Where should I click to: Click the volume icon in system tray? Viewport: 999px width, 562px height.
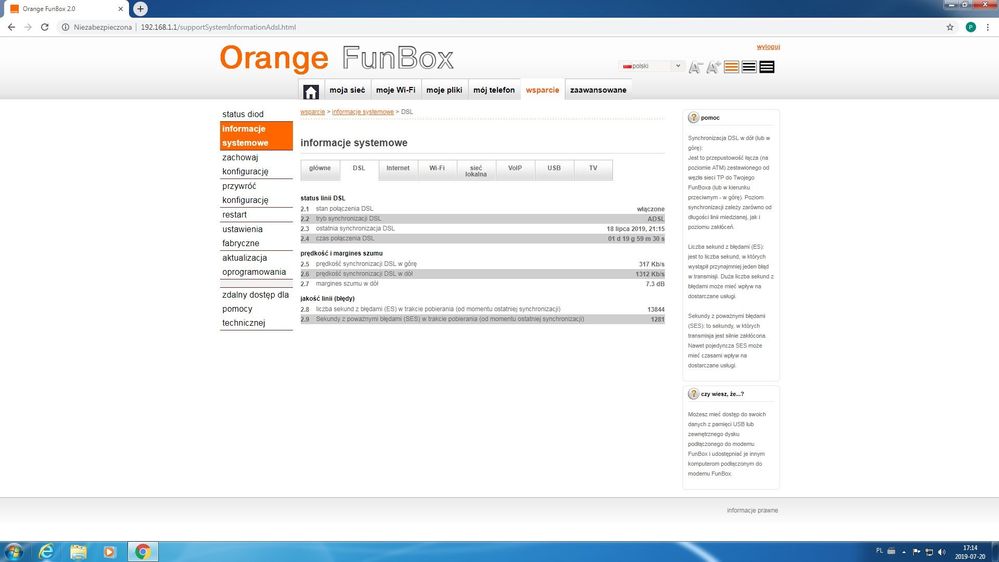click(942, 552)
